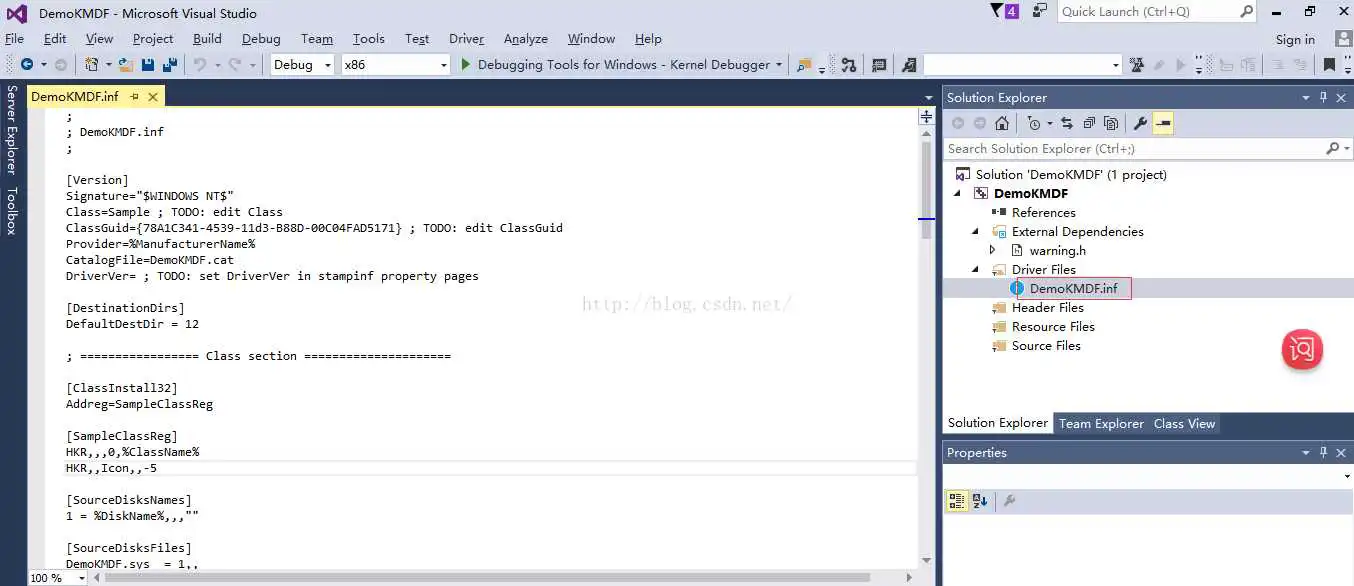This screenshot has width=1354, height=586.
Task: Switch to the Team Explorer tab
Action: (x=1100, y=423)
